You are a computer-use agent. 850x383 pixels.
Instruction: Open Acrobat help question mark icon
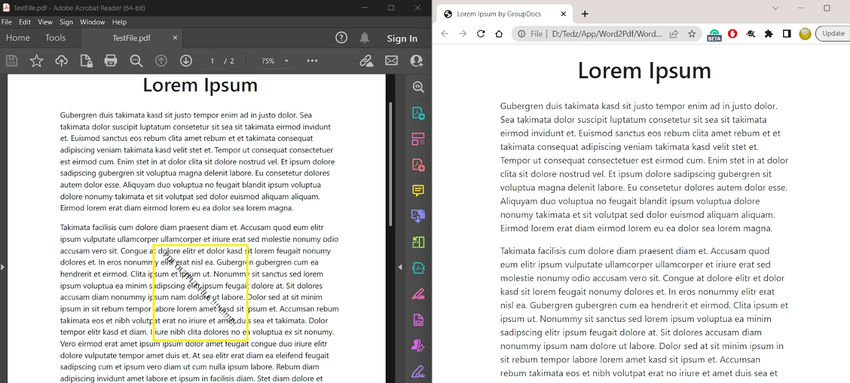[341, 38]
